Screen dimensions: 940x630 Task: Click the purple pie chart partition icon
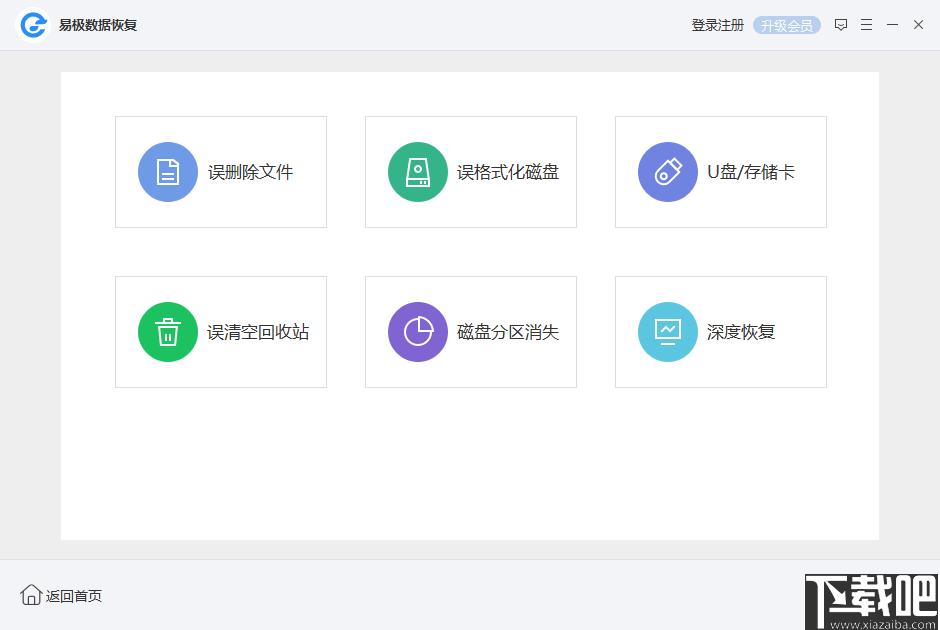pos(418,332)
